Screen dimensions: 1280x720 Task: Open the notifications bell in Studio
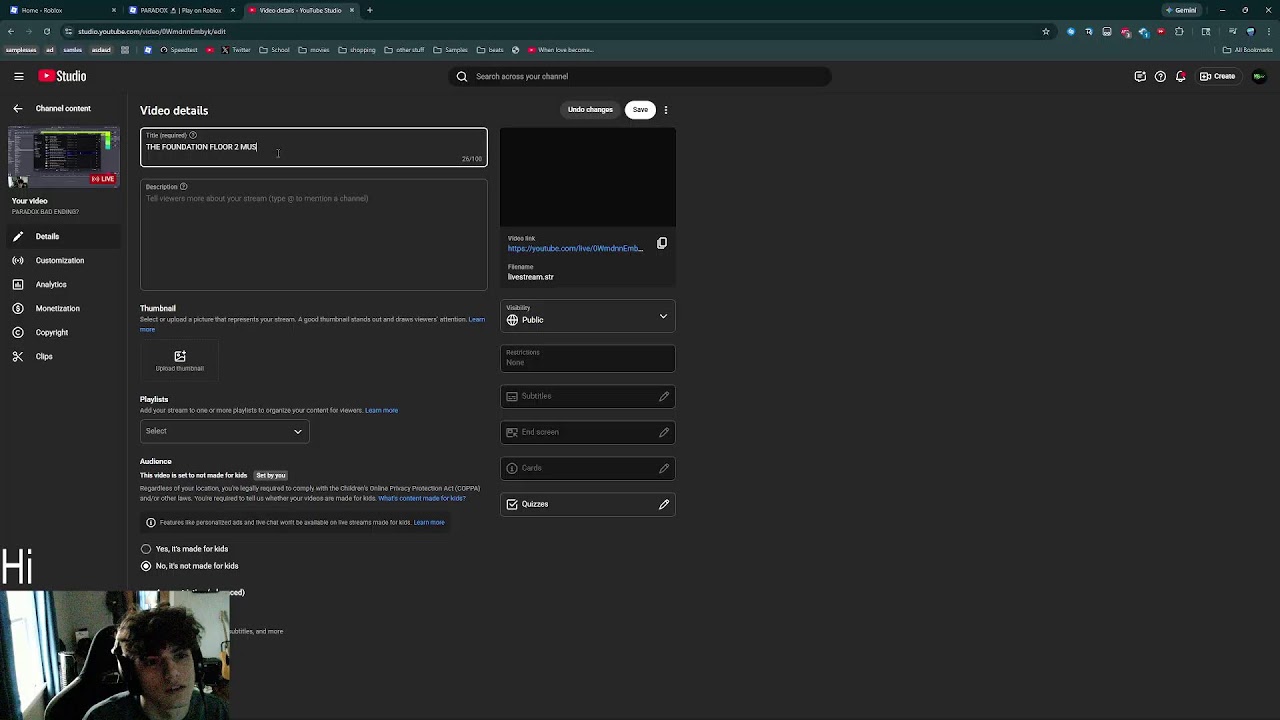(x=1181, y=76)
